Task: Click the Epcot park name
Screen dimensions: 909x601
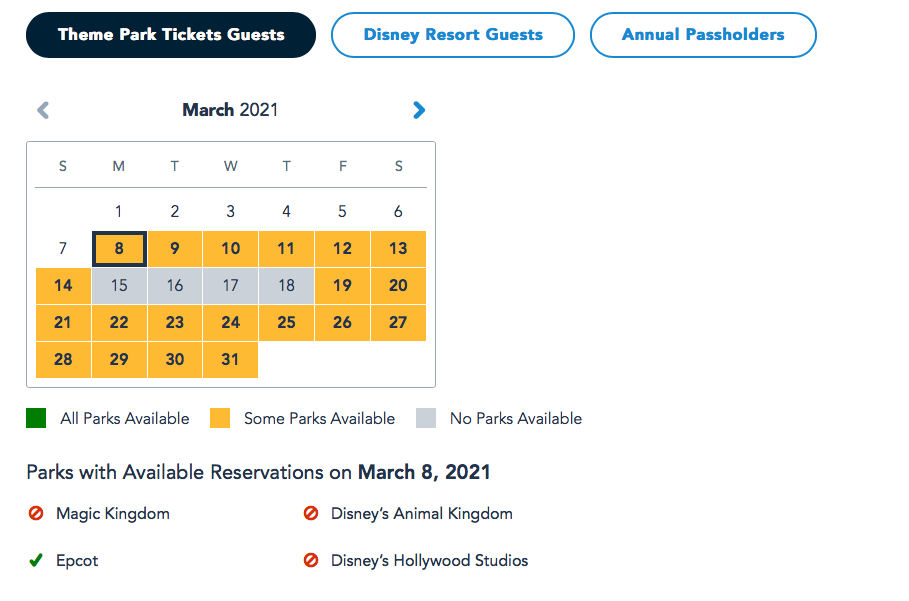Action: click(x=77, y=560)
